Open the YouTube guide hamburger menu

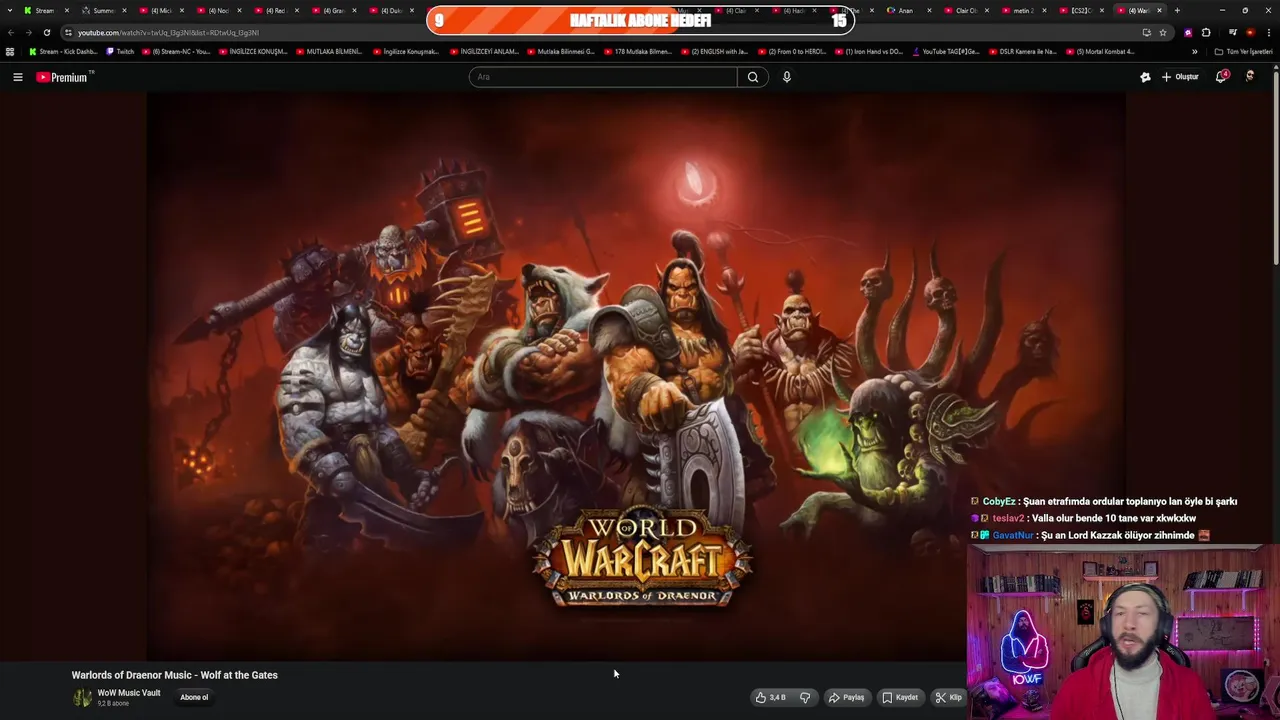17,77
